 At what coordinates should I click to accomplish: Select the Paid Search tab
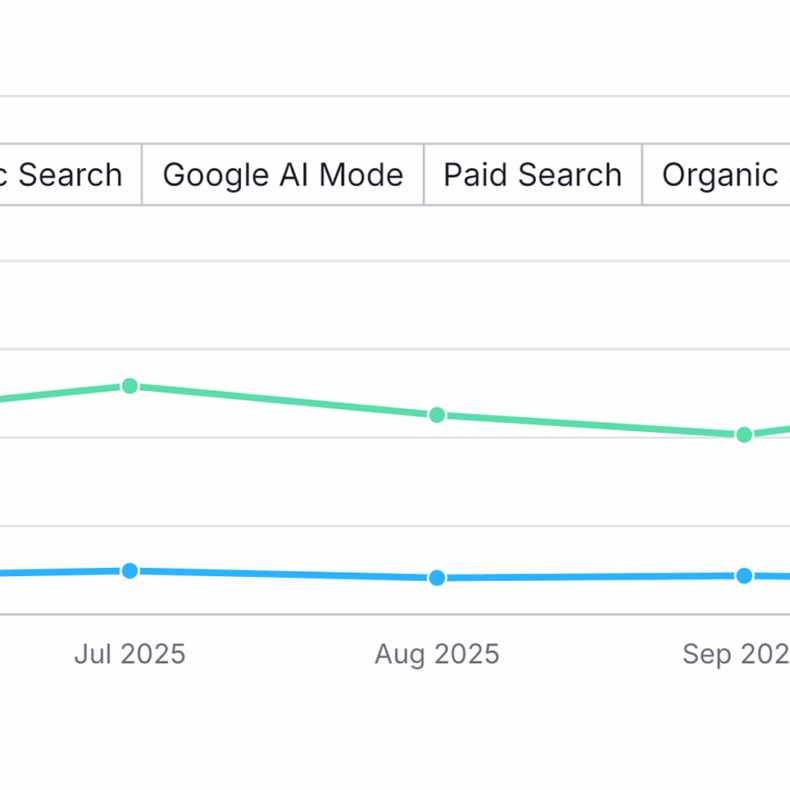(x=532, y=175)
